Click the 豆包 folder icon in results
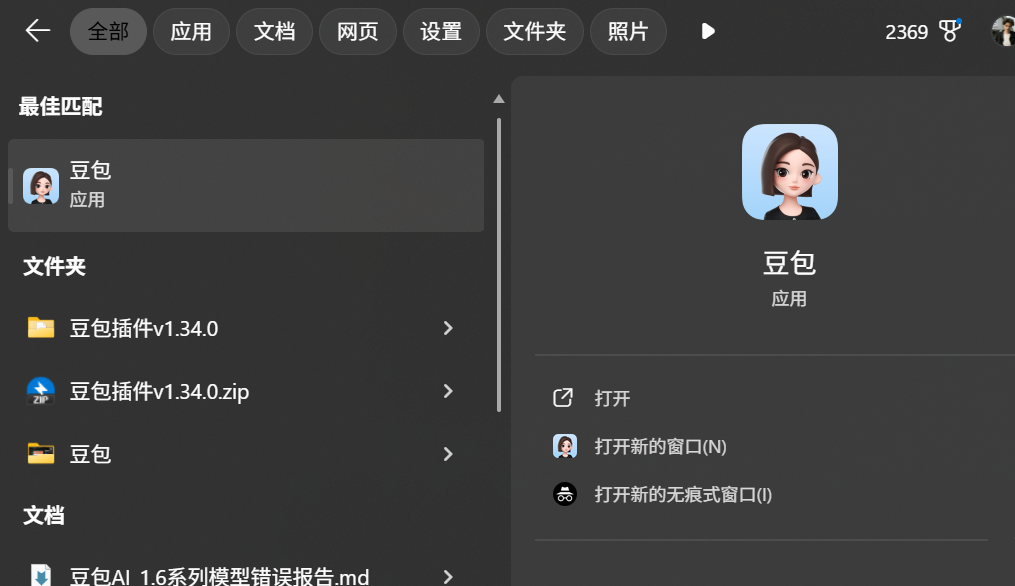Viewport: 1015px width, 586px height. [40, 454]
